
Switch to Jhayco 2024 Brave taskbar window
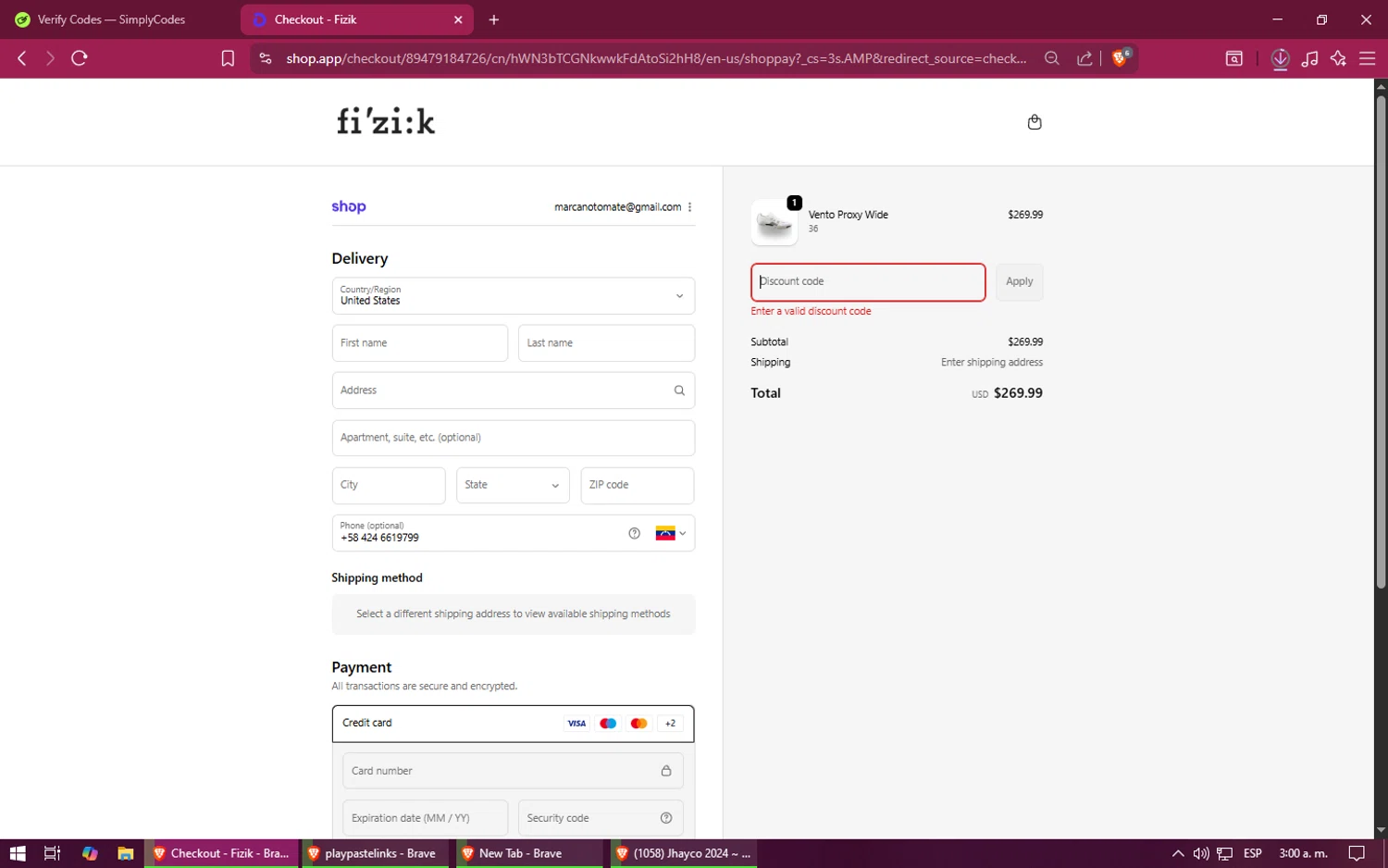click(684, 853)
